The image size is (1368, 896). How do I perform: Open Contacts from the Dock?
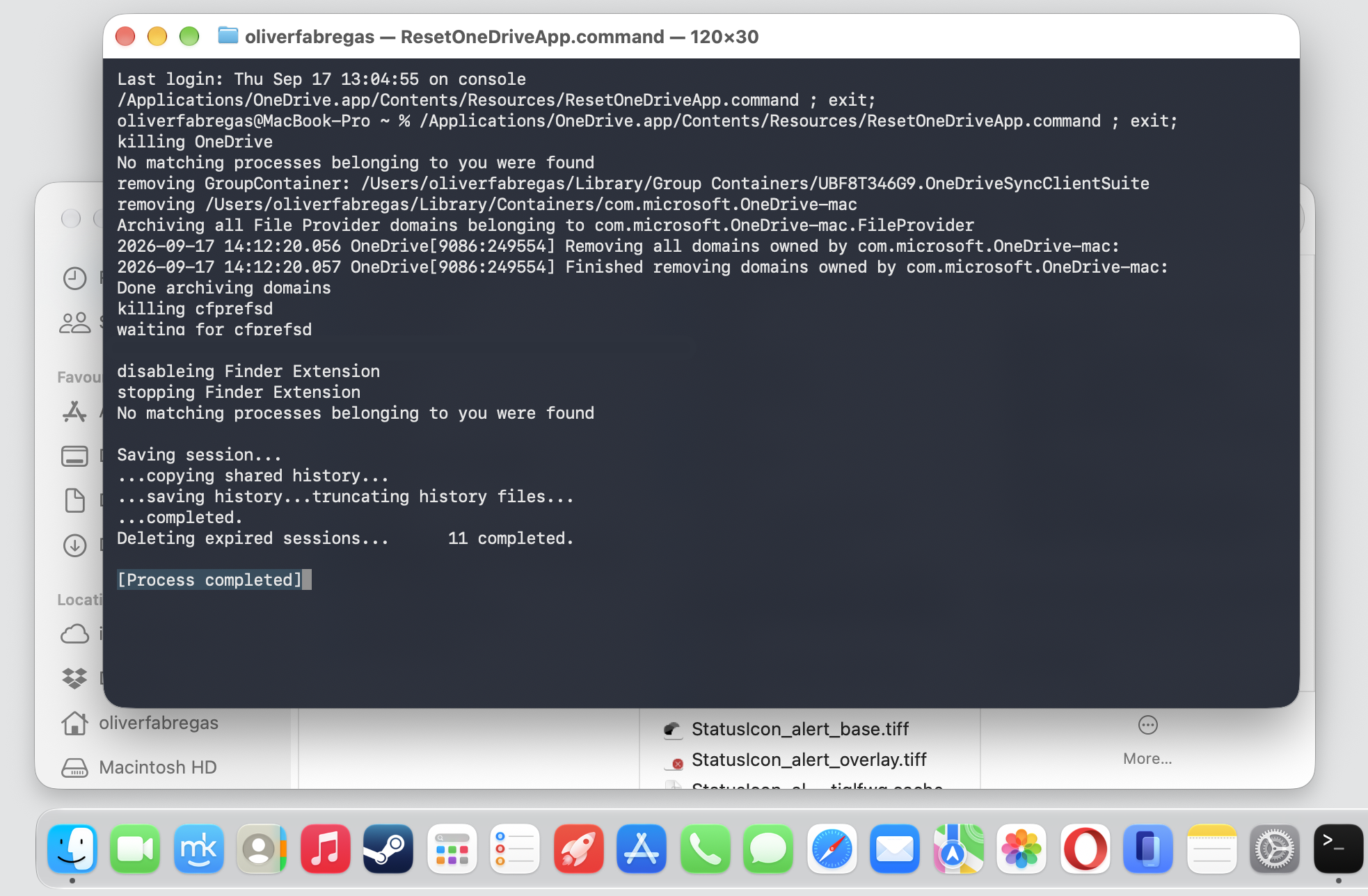point(262,849)
